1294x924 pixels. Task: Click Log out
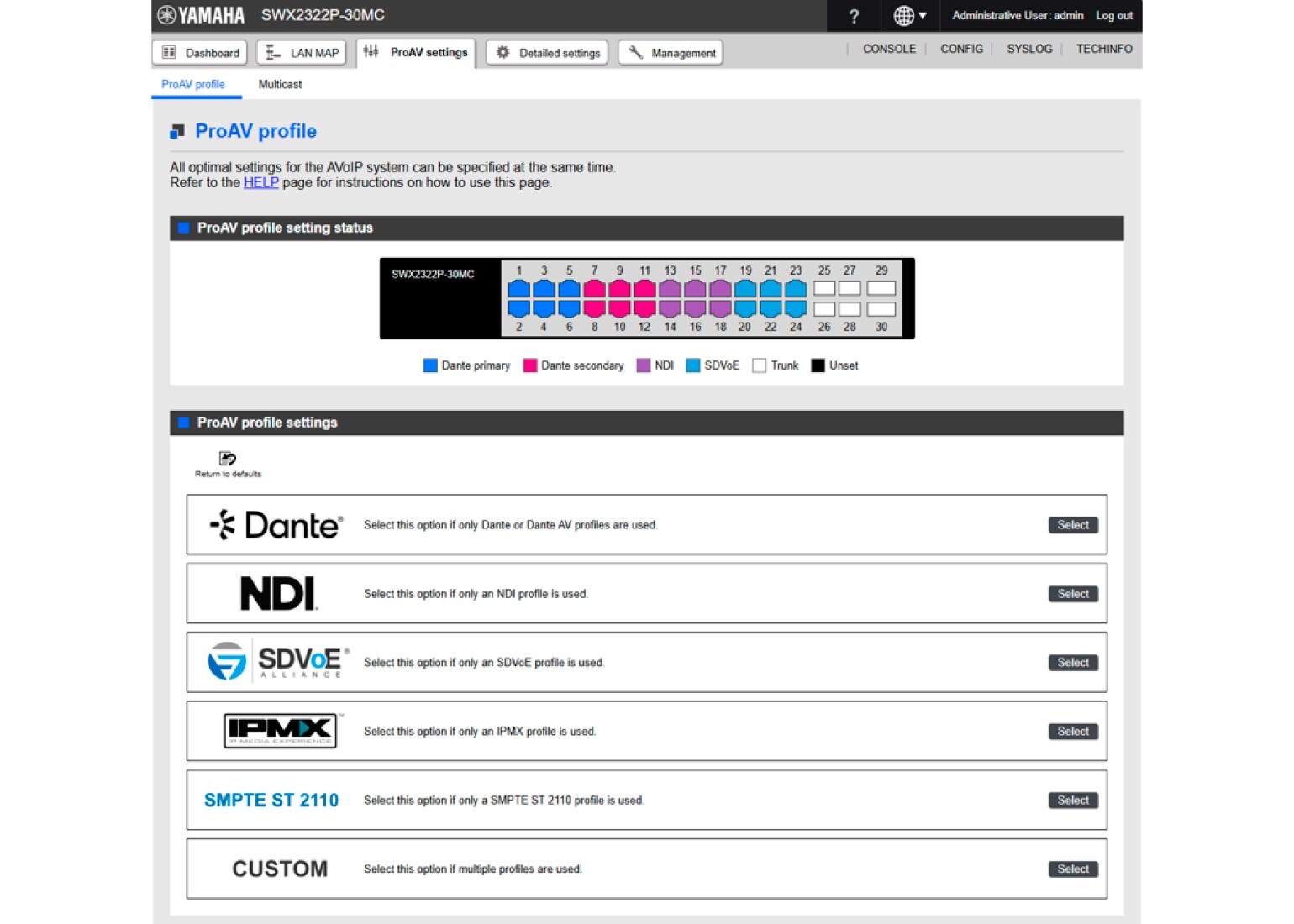pos(1113,15)
